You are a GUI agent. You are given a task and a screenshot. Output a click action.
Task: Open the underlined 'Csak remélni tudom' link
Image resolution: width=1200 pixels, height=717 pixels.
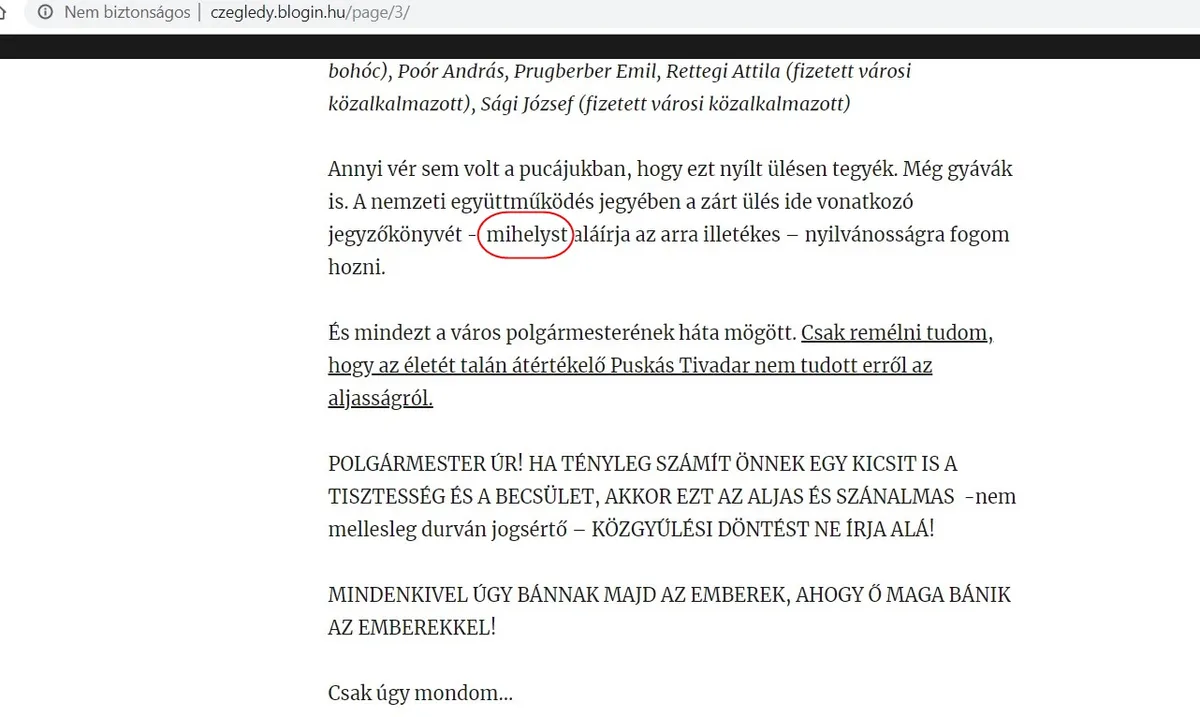pyautogui.click(x=898, y=333)
